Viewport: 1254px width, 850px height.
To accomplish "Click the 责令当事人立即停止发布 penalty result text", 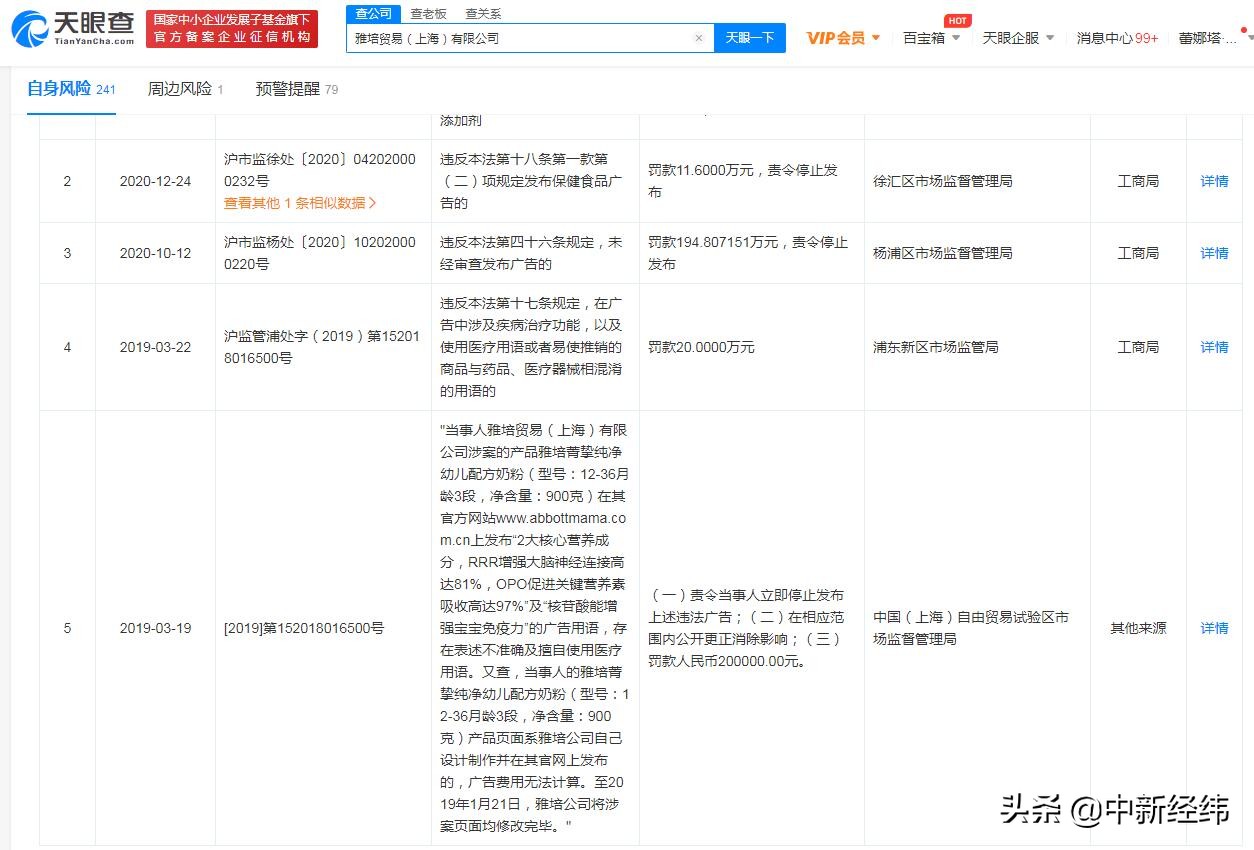I will [746, 628].
